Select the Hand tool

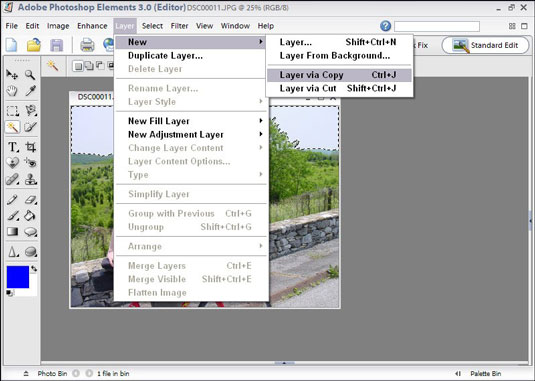[x=12, y=91]
